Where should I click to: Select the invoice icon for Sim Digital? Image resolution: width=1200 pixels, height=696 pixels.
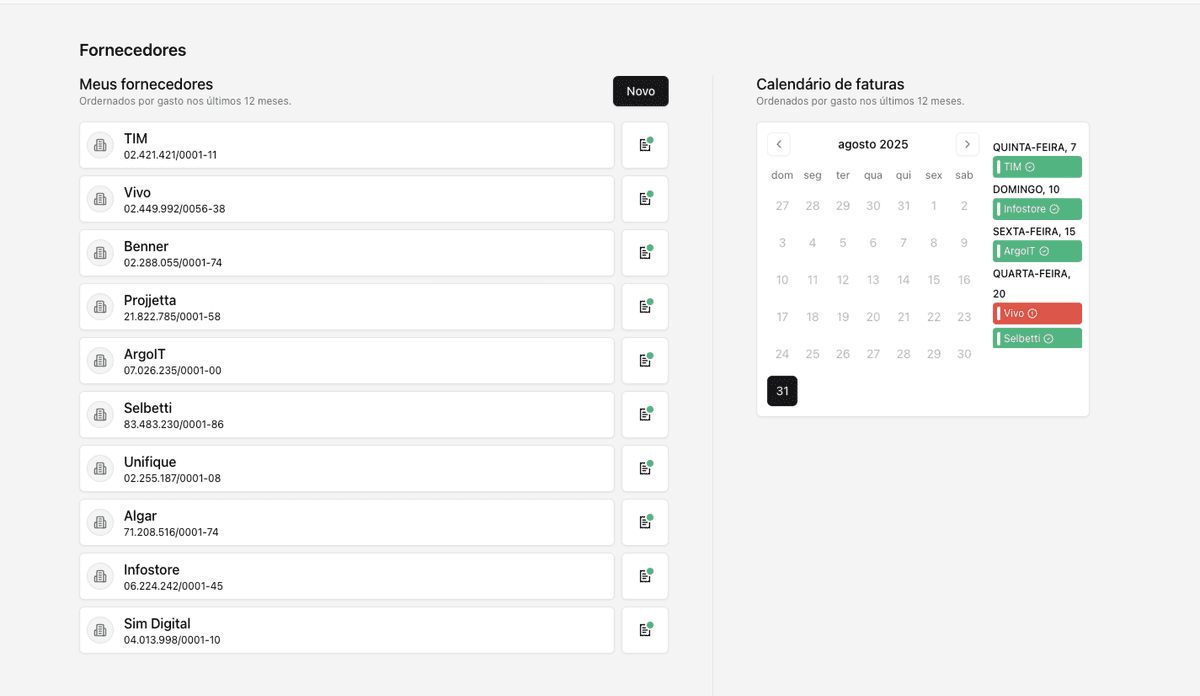point(644,630)
